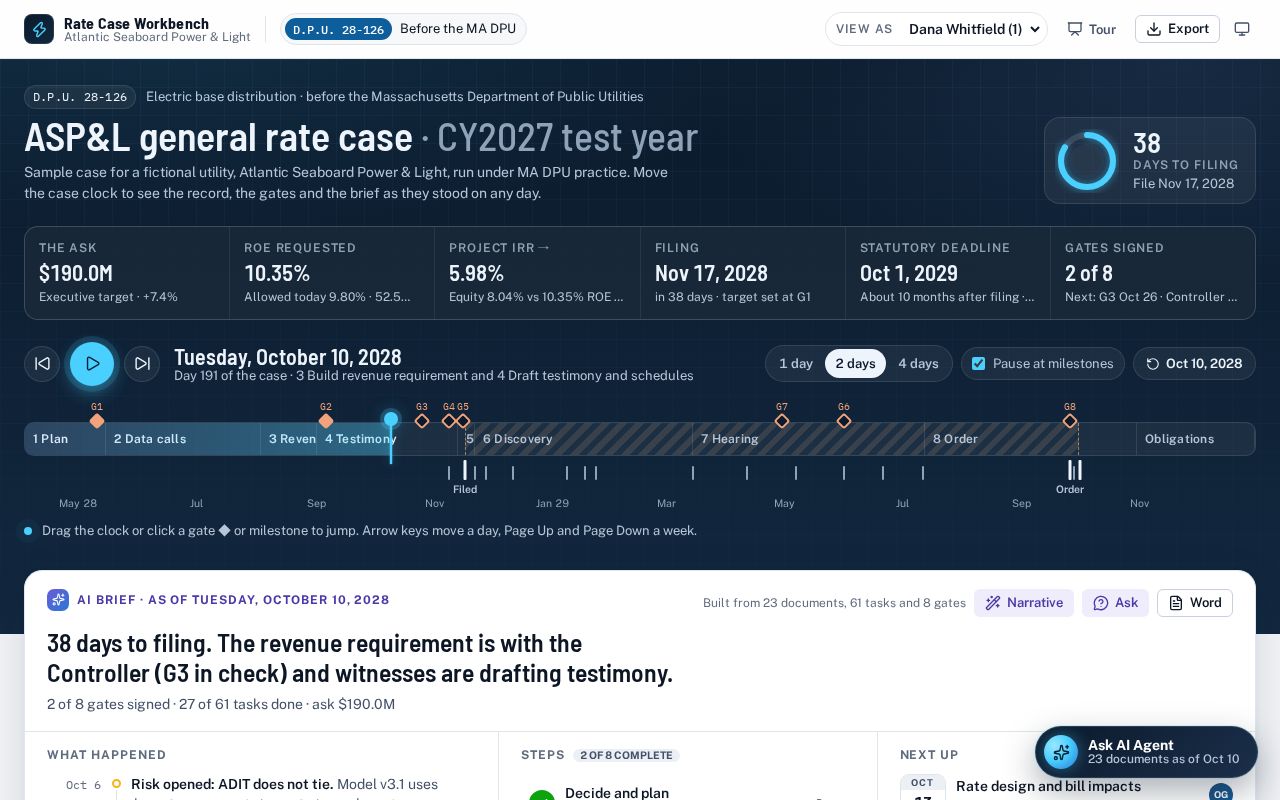Reset the clock to Oct 10, 2028

(x=1194, y=364)
